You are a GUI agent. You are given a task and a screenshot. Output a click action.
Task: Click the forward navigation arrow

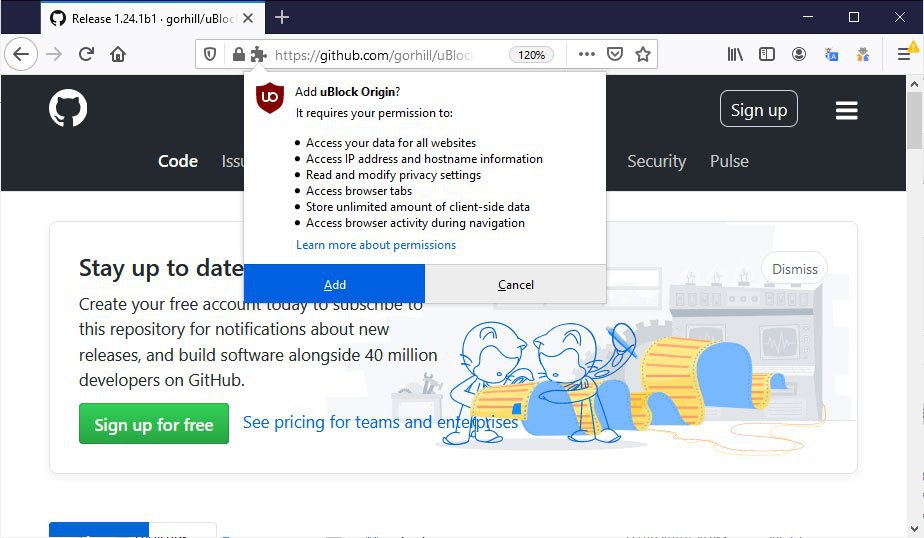54,54
